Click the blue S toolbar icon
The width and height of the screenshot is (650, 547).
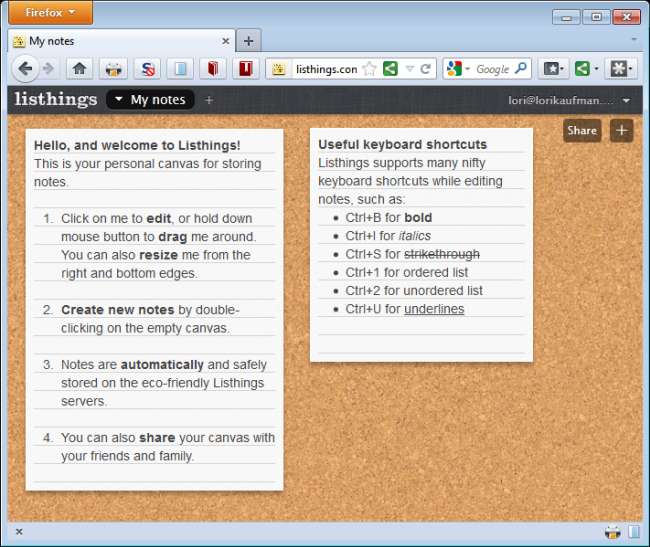(147, 68)
